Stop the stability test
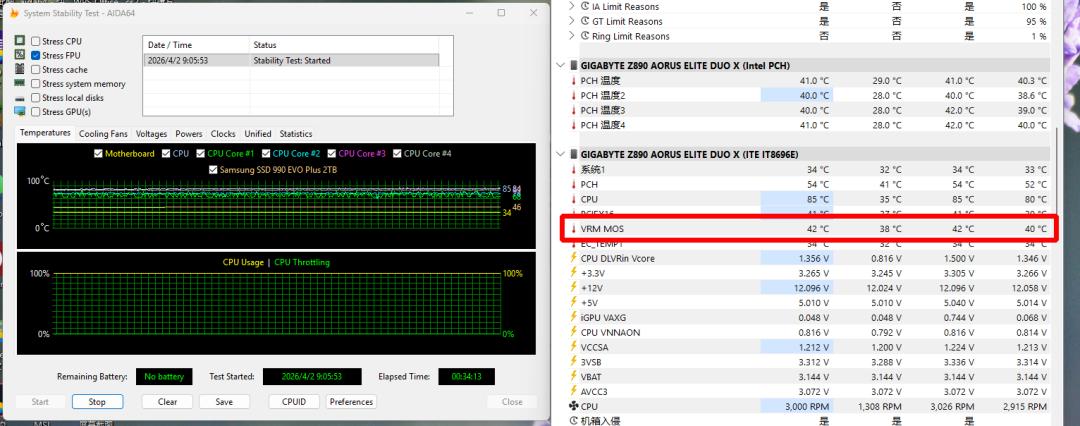 point(97,402)
